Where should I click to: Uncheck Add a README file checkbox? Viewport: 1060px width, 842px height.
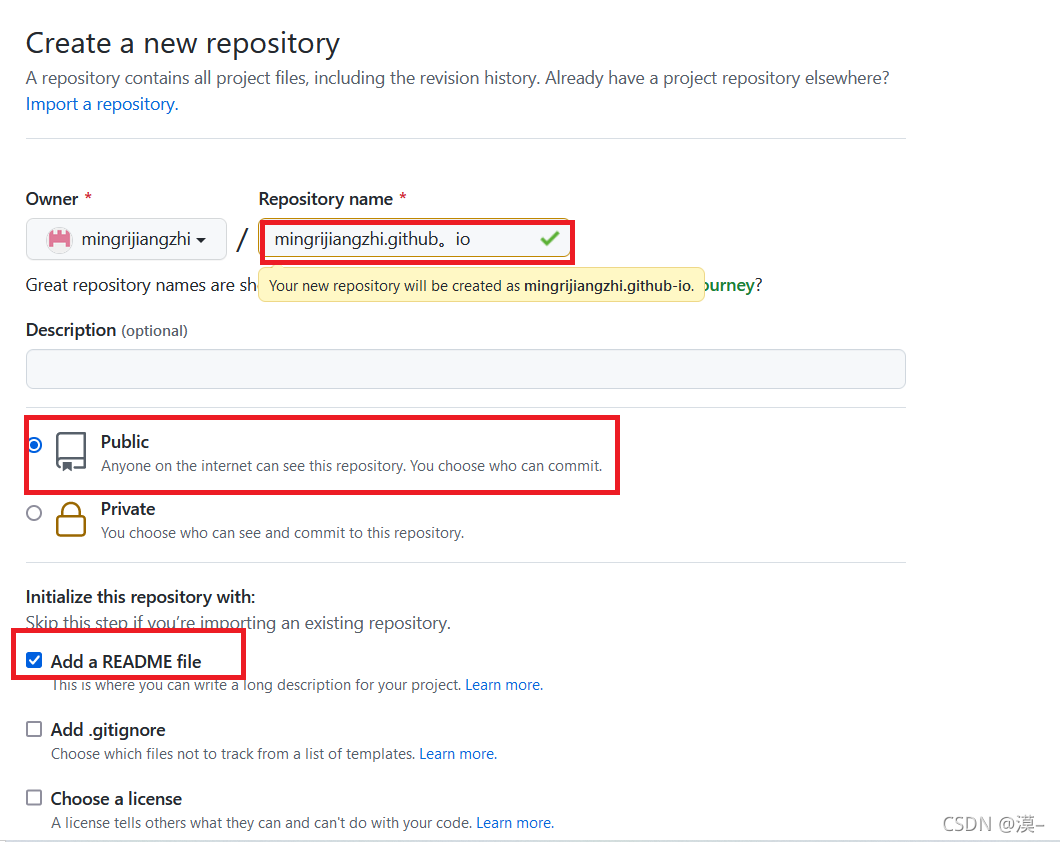[x=34, y=660]
